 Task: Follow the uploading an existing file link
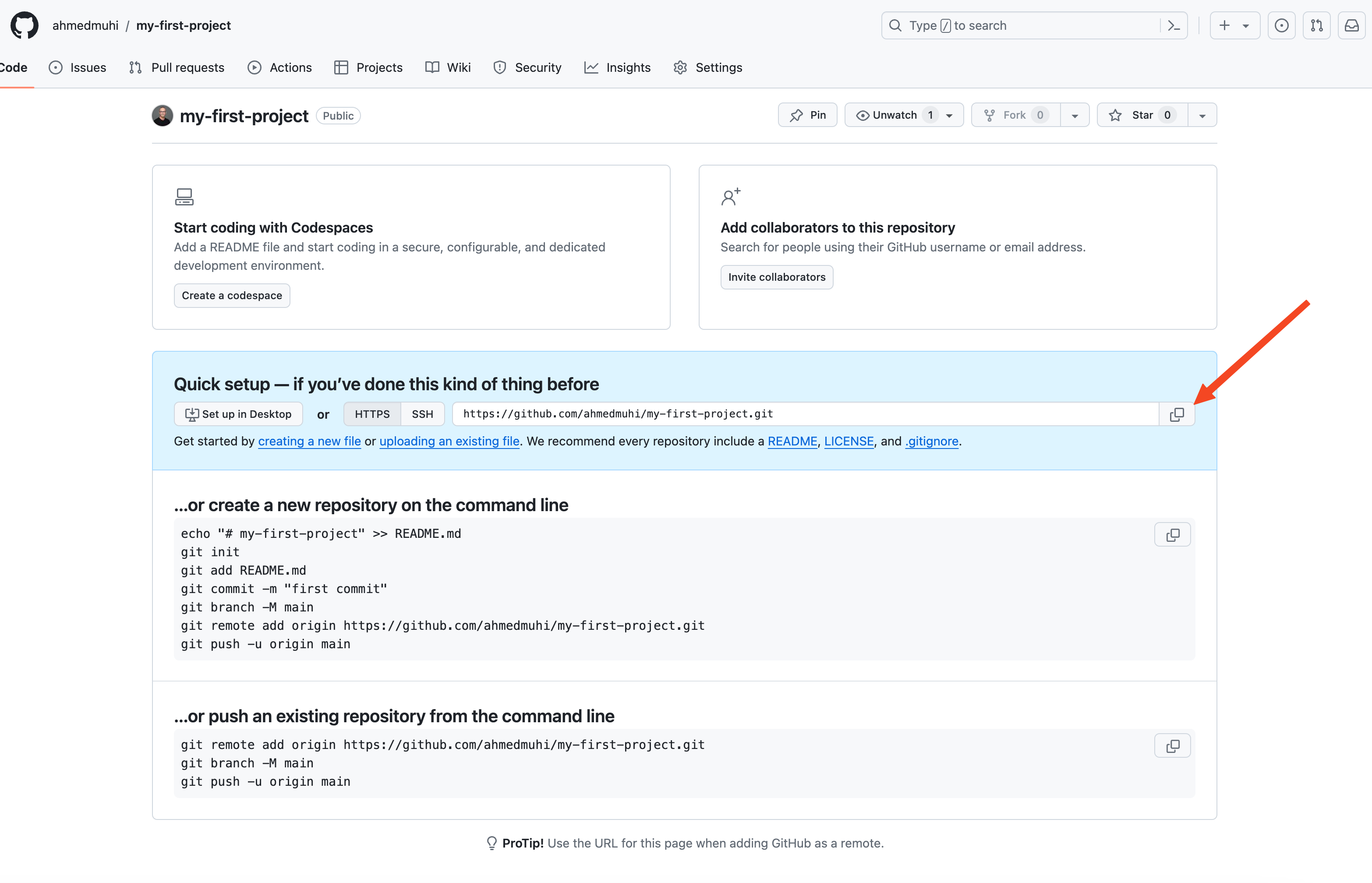point(449,441)
